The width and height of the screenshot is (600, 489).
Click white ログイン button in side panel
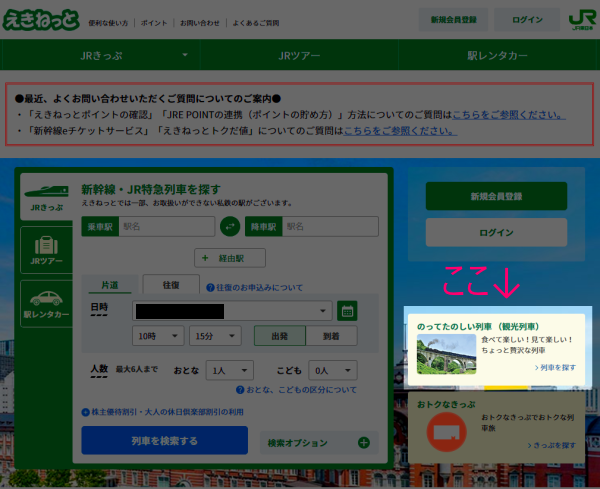click(496, 232)
